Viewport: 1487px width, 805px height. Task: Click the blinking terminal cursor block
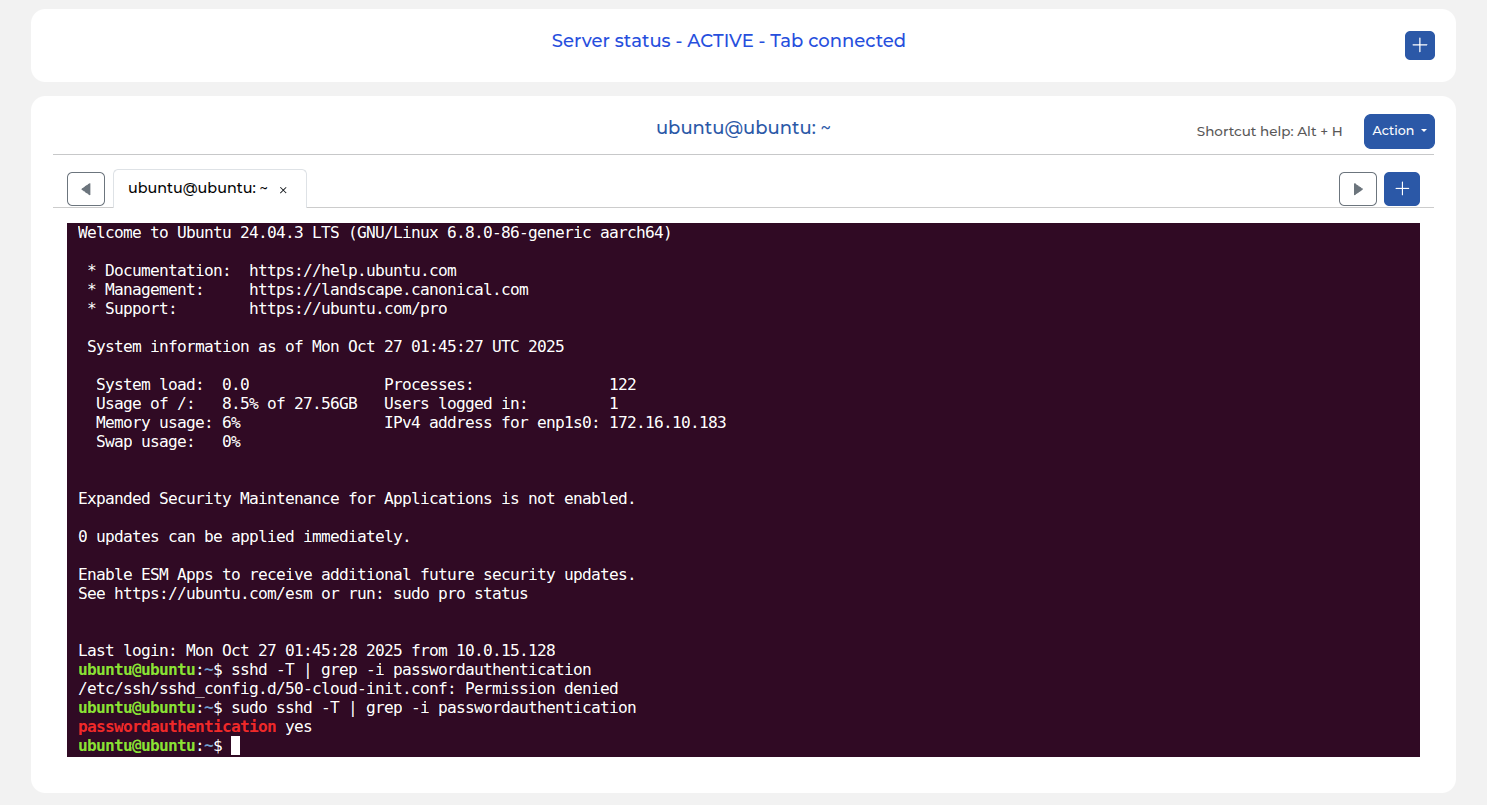[236, 745]
